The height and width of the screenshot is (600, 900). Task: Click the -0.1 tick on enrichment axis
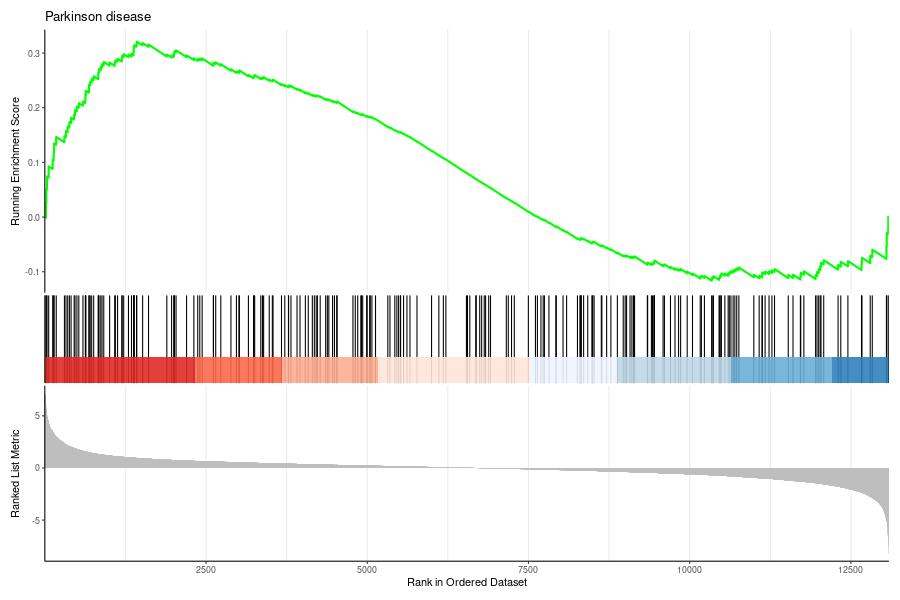[x=33, y=272]
